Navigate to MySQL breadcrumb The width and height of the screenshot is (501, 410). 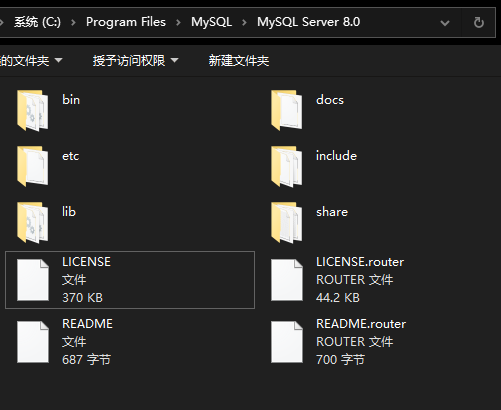(211, 22)
